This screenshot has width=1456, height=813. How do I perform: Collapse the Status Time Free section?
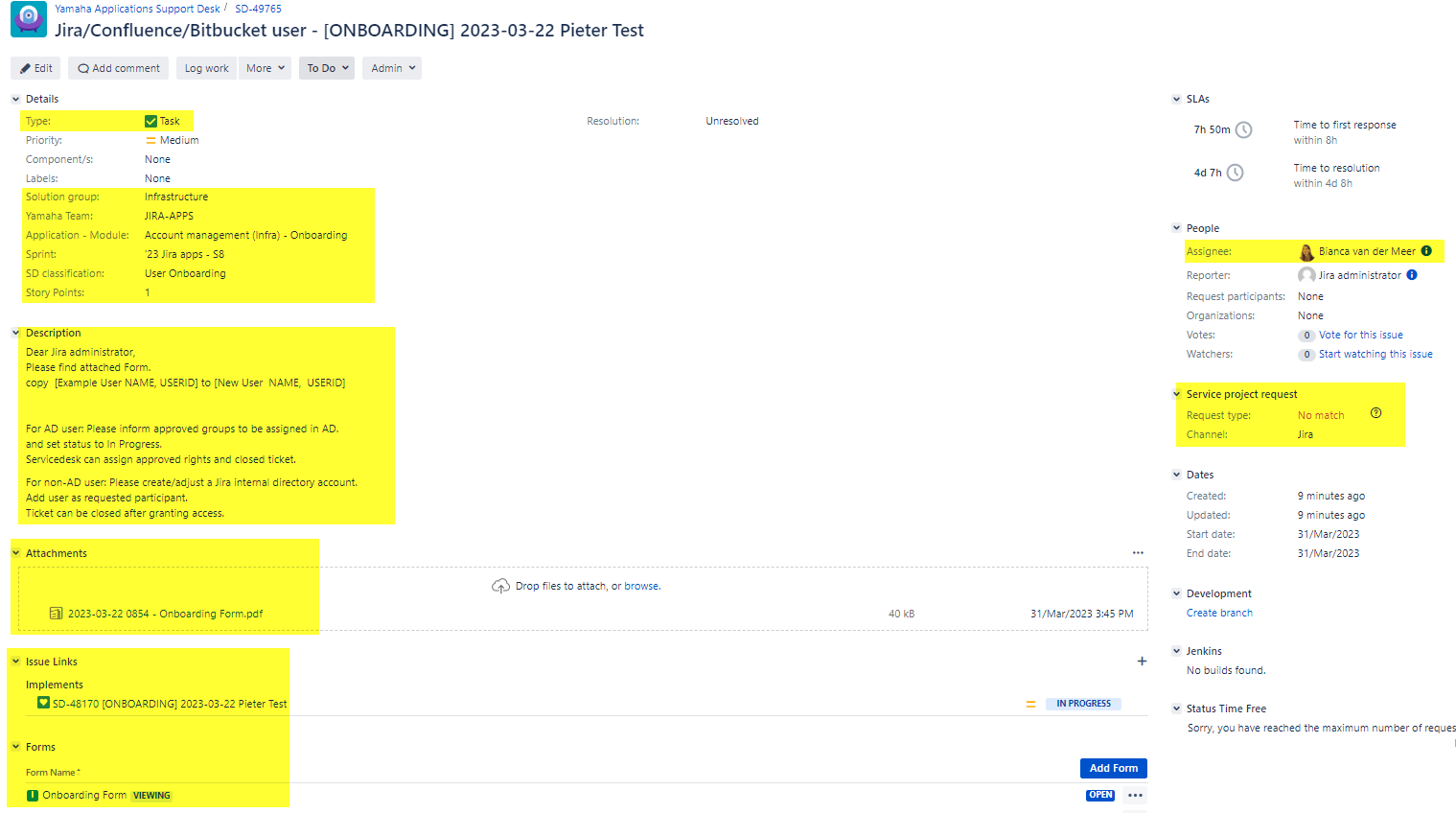point(1176,708)
